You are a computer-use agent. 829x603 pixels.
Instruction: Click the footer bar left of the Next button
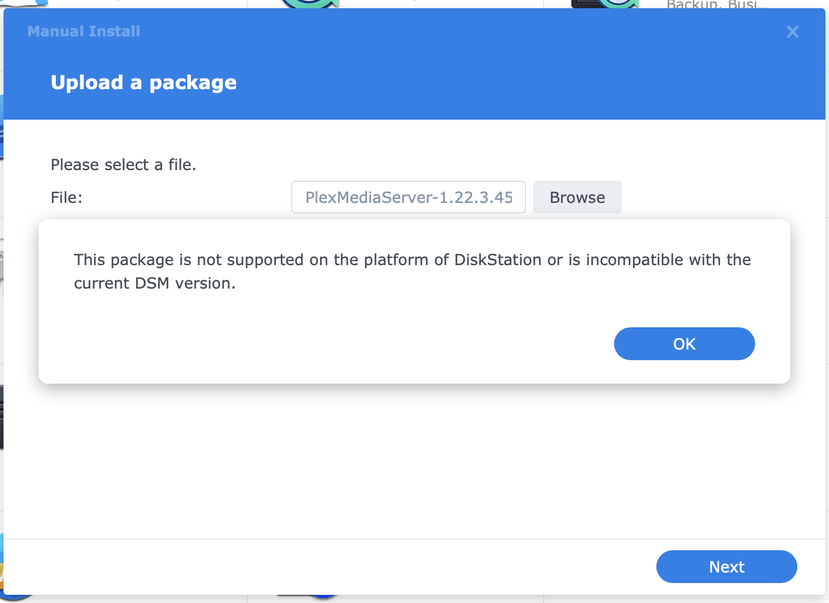coord(300,567)
